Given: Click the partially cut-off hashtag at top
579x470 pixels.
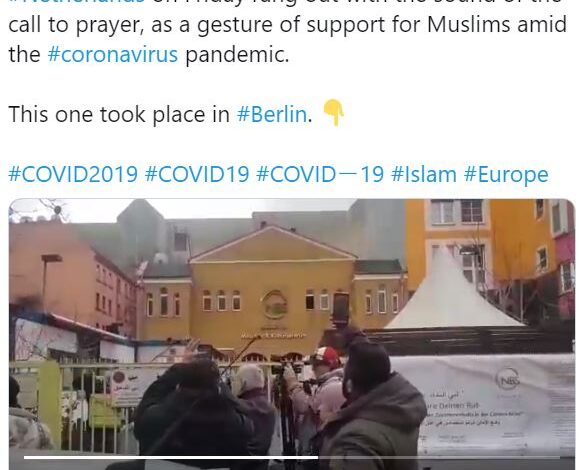Looking at the screenshot, I should click(x=77, y=2).
